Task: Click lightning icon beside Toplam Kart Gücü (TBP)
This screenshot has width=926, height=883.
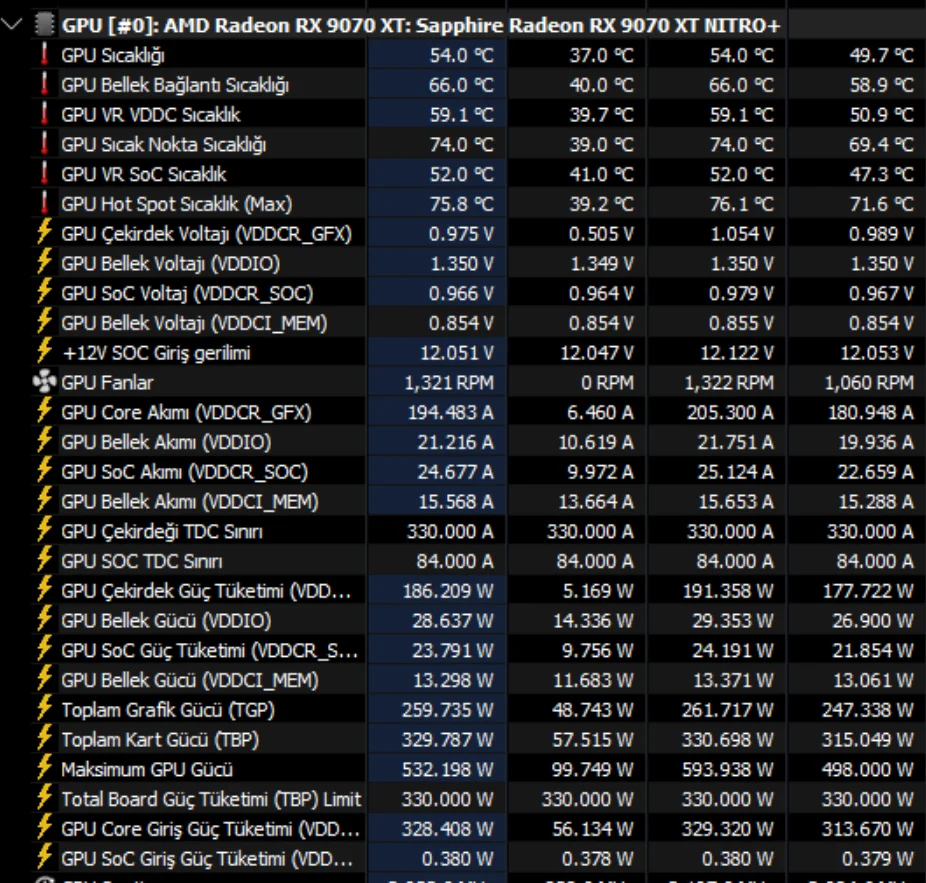Action: [x=44, y=738]
